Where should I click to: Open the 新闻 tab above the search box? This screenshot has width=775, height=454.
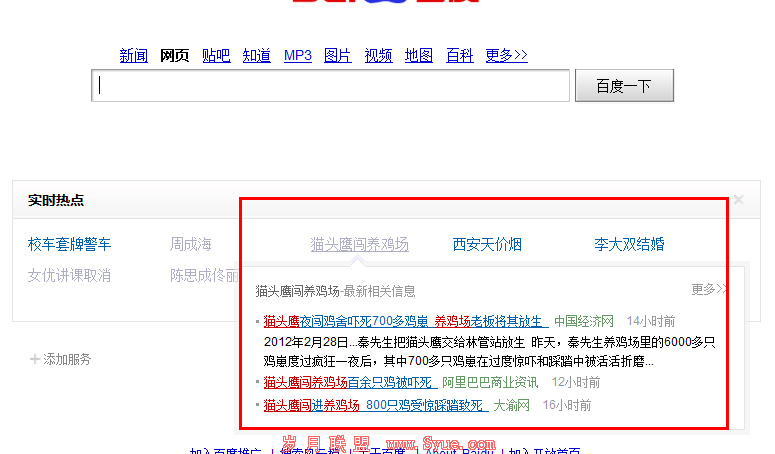(133, 56)
